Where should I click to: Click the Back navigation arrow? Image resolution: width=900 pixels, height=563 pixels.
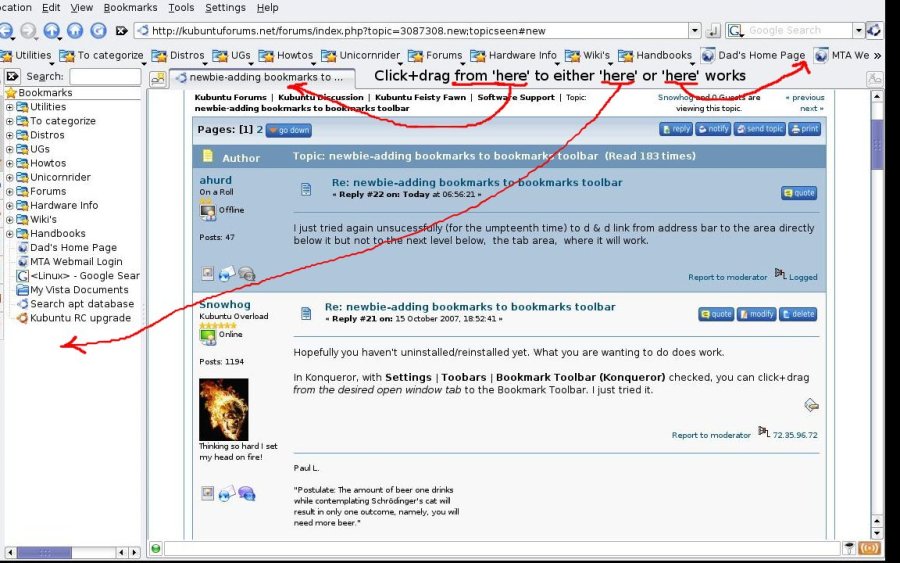coord(5,30)
